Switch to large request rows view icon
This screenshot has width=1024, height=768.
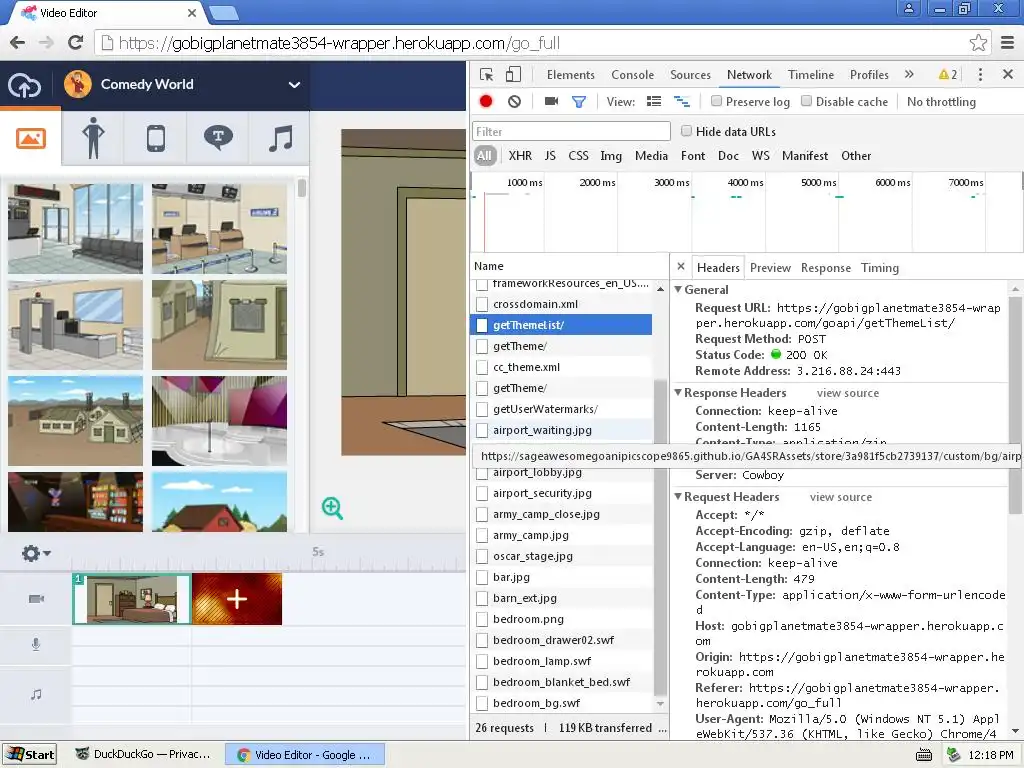(x=654, y=101)
